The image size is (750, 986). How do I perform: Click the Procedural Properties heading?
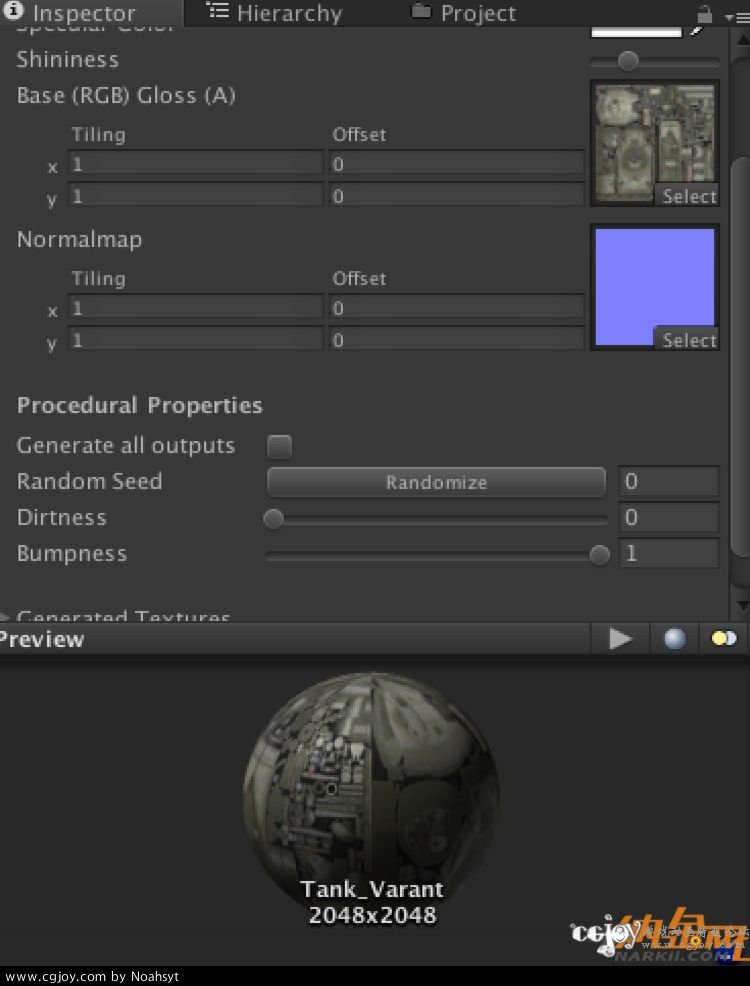pyautogui.click(x=140, y=406)
